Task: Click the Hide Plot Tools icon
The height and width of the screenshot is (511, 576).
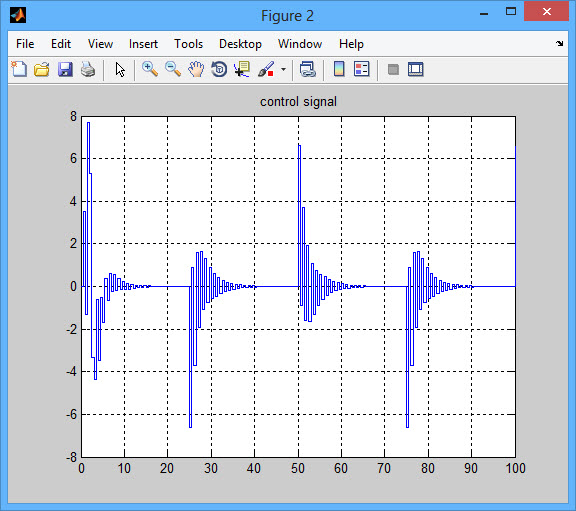Action: [x=393, y=69]
